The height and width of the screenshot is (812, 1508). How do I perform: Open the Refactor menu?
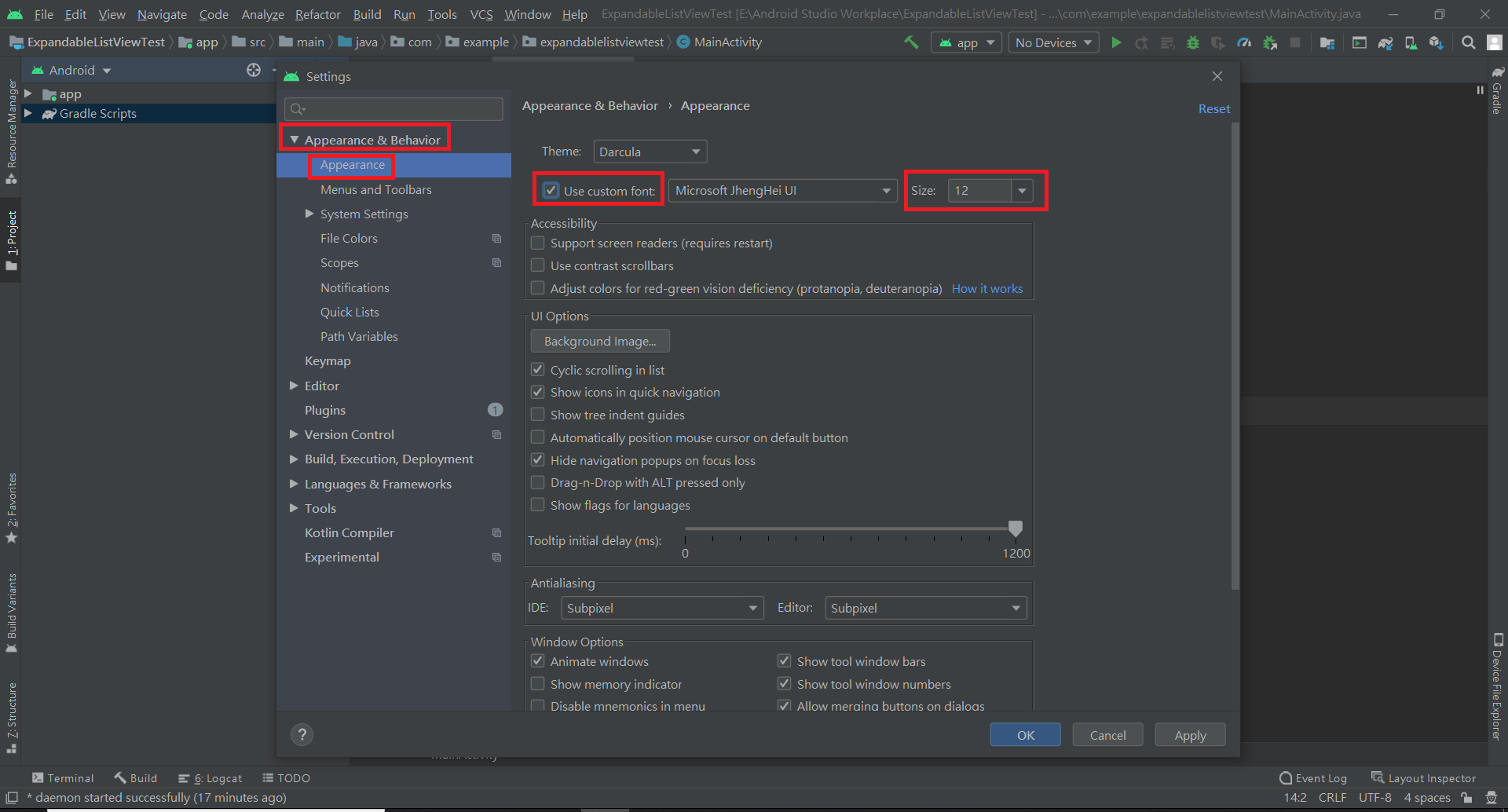[x=317, y=14]
